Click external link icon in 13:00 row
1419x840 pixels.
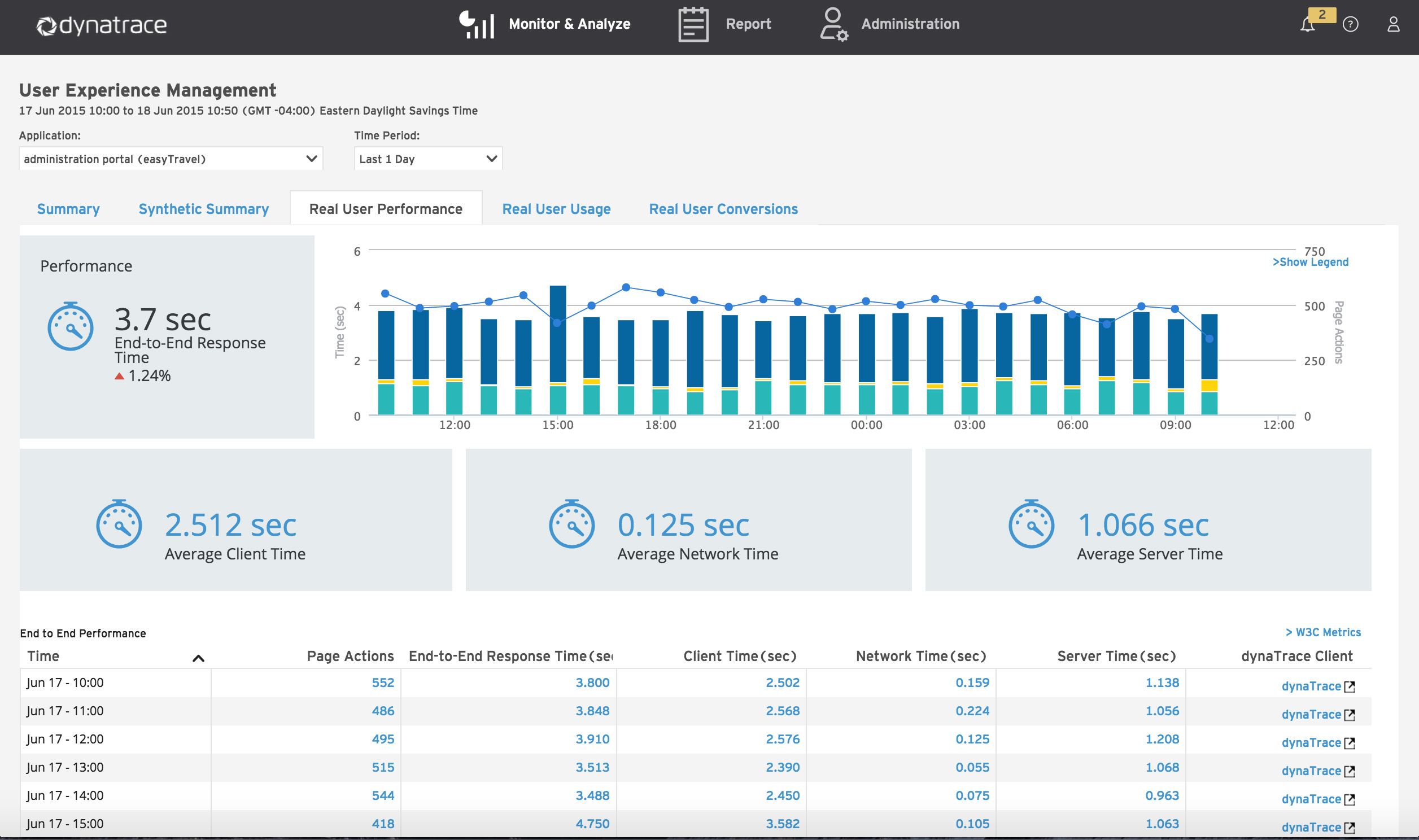tap(1350, 772)
